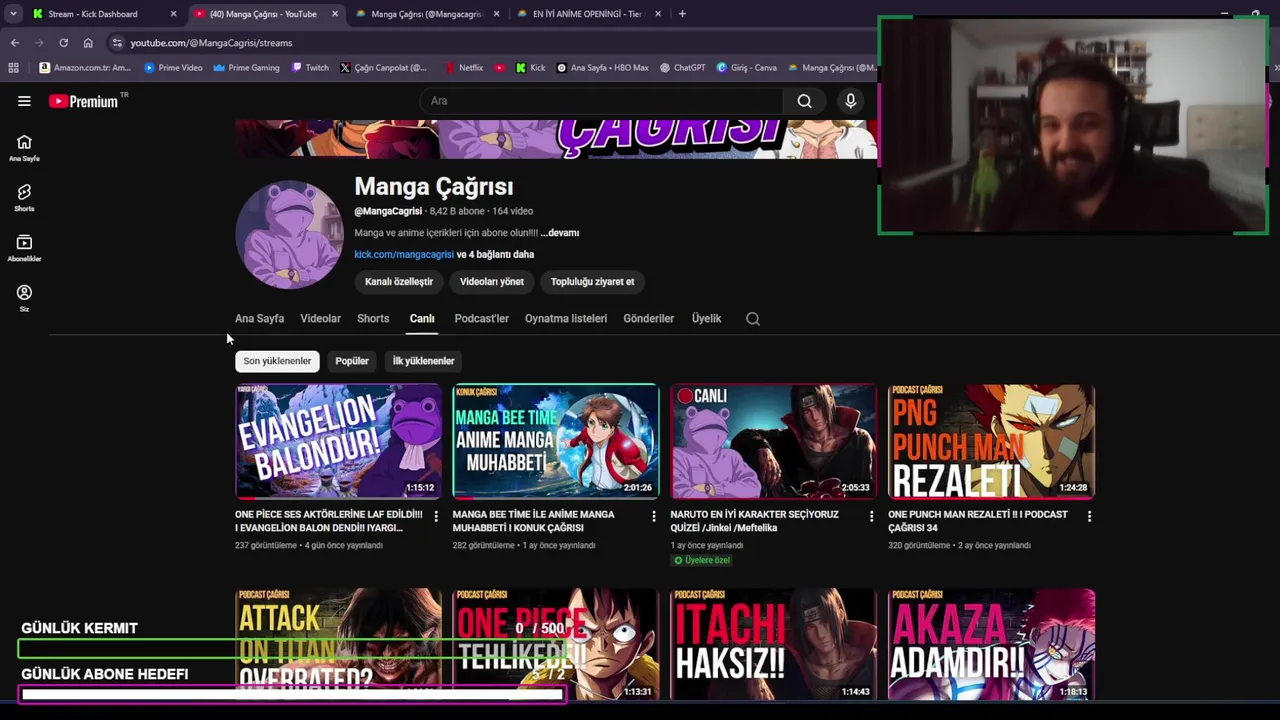Expand the tab search dropdown arrow
Screen dimensions: 1280x720
pyautogui.click(x=13, y=14)
